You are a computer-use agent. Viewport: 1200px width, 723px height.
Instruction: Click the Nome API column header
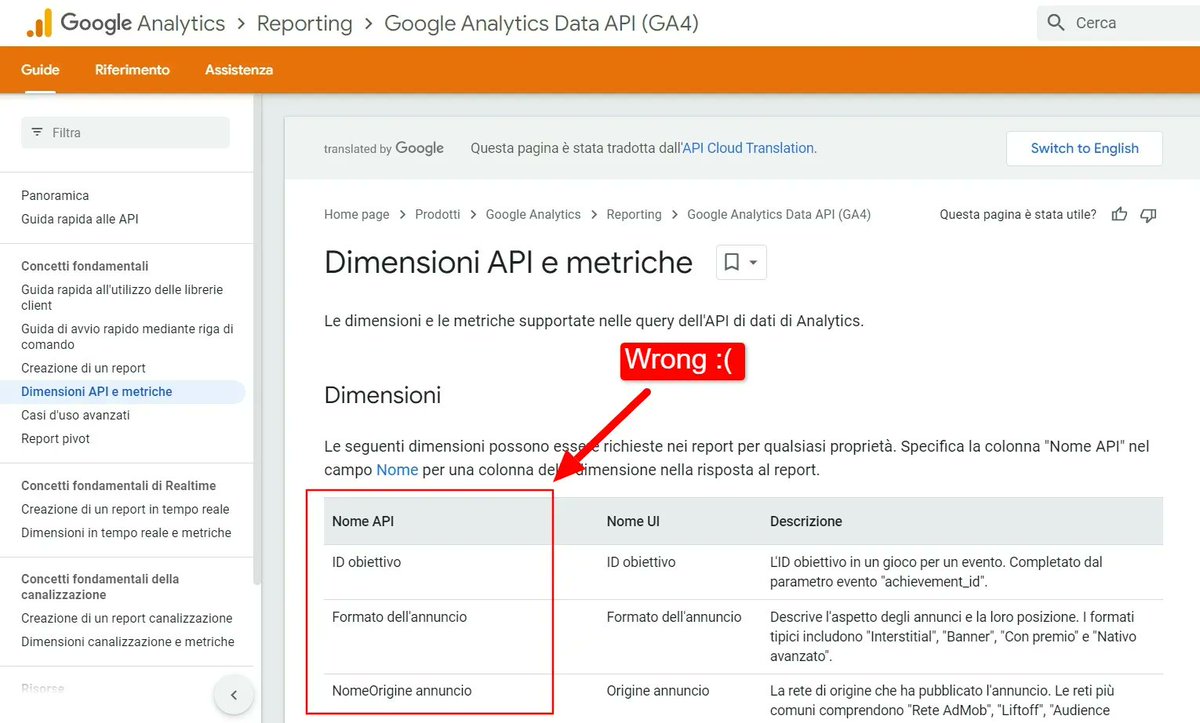[x=363, y=521]
